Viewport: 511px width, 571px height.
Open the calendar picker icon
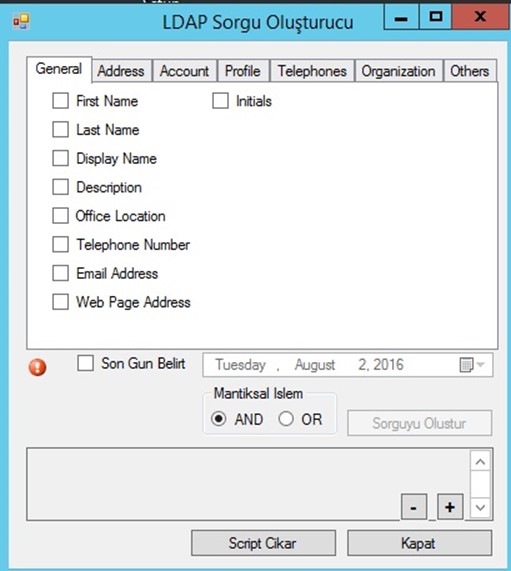[x=466, y=365]
